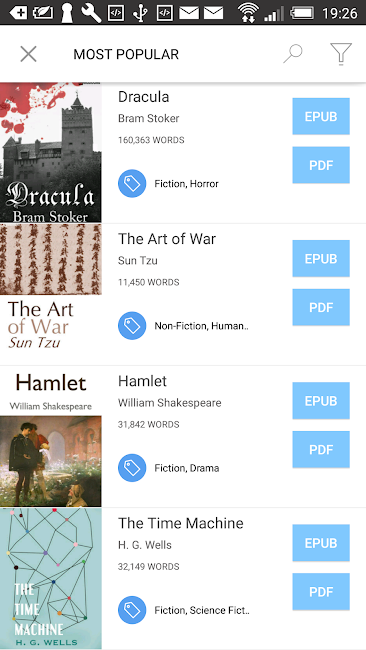Download Hamlet in EPUB format

click(321, 401)
